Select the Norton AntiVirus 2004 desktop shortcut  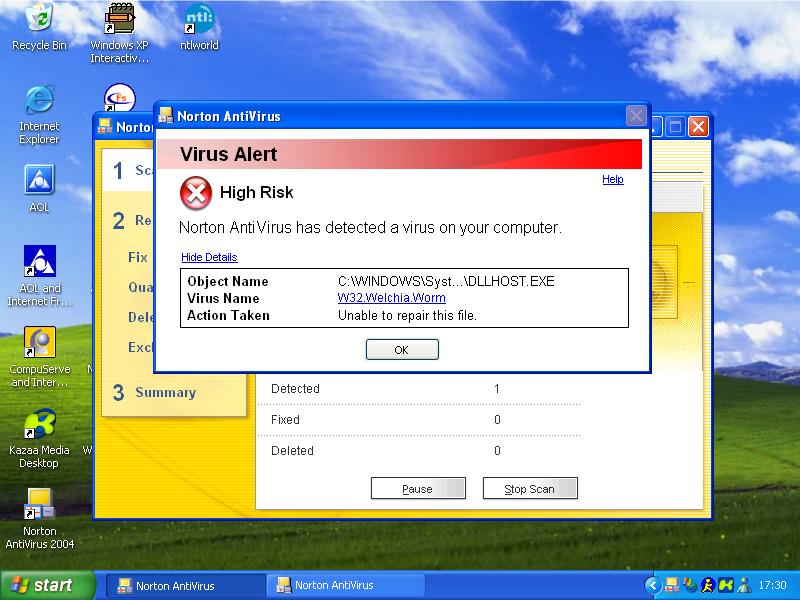pos(39,518)
